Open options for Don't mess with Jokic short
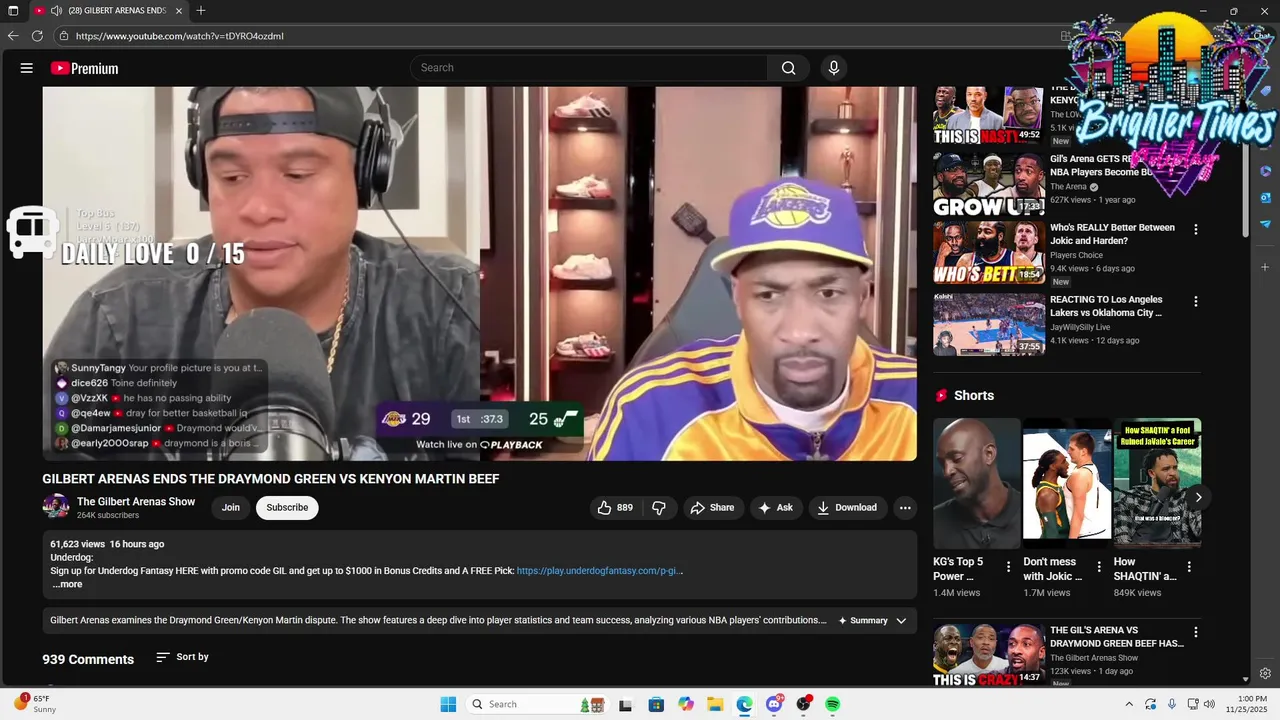Screen dimensions: 1280x720 (x=1099, y=567)
